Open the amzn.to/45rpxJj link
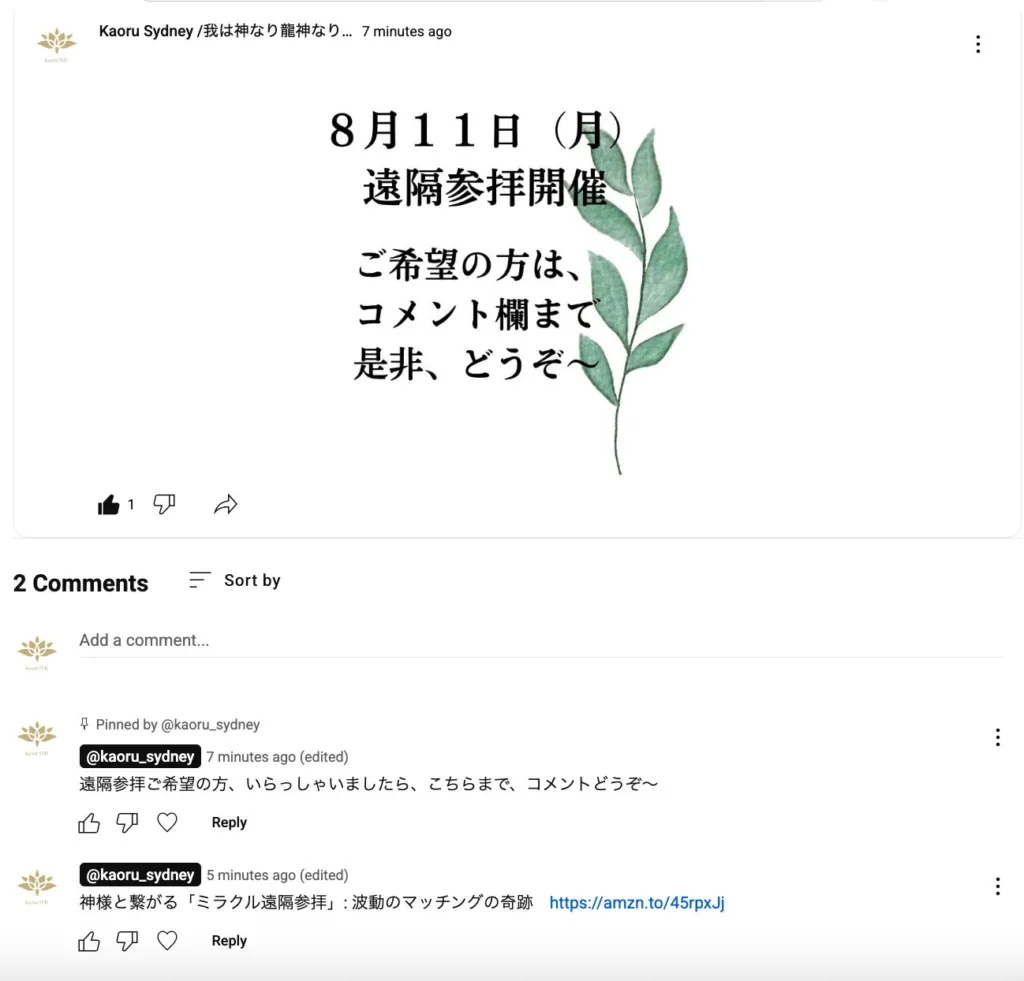Screen dimensions: 1024x981 (637, 903)
